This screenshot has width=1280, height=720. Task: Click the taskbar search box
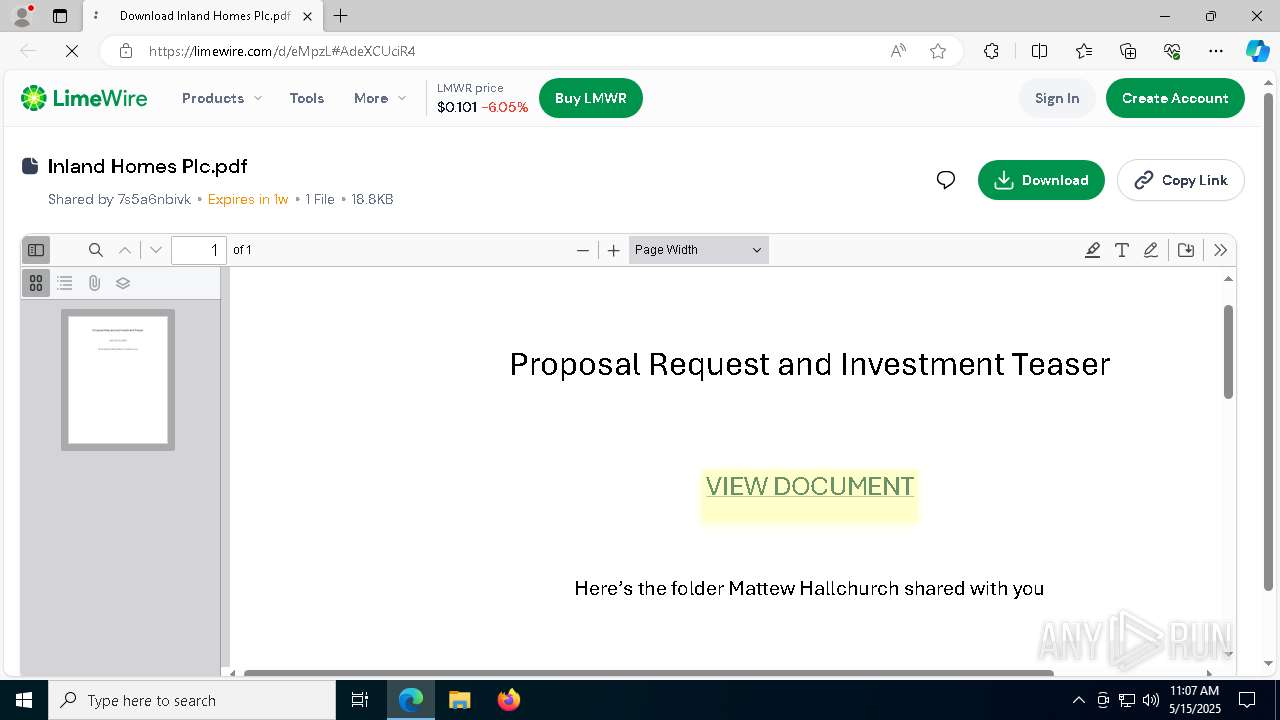click(192, 700)
